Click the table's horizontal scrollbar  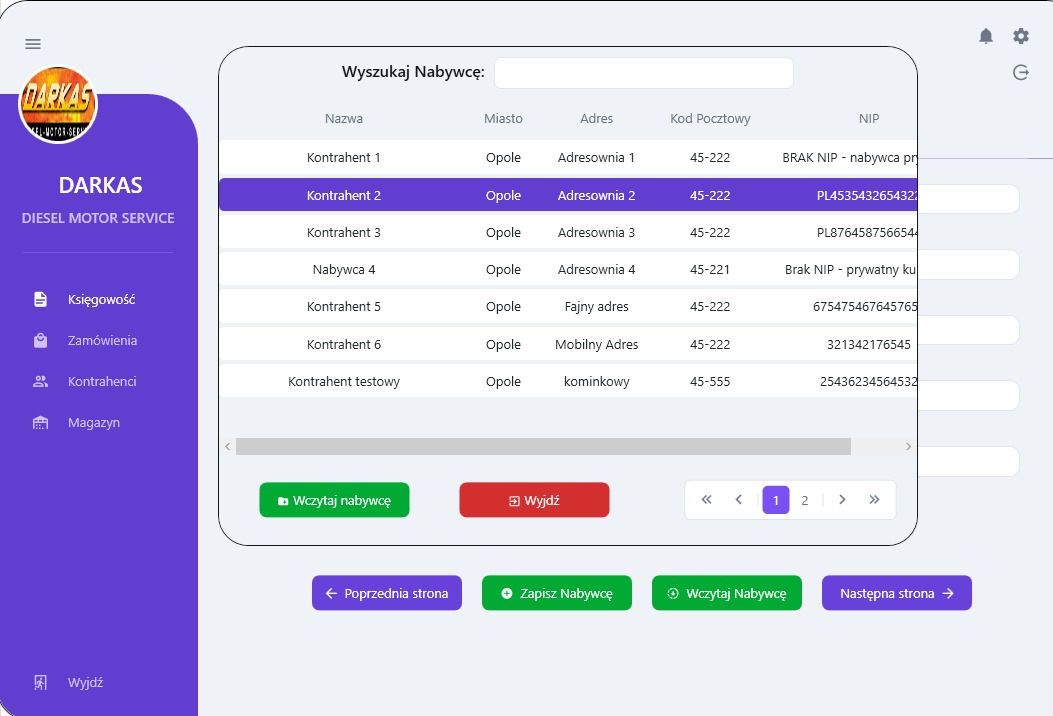tap(543, 446)
